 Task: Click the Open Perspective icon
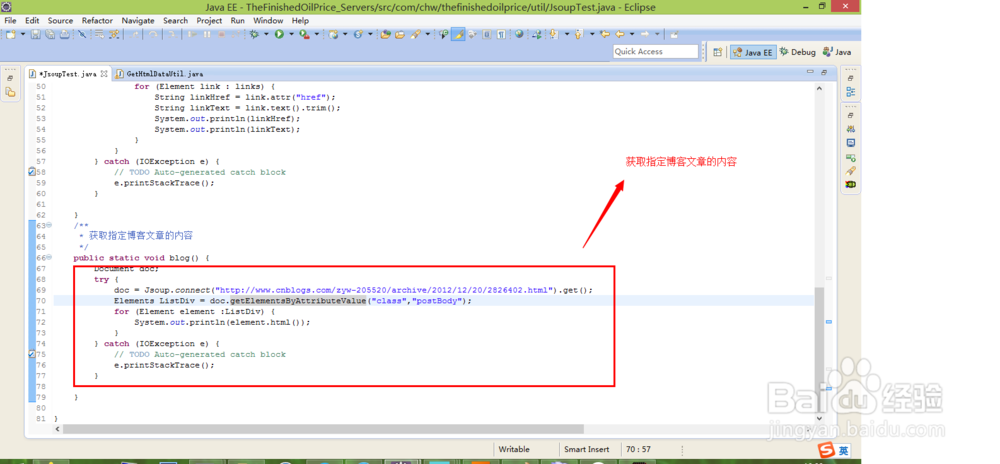[x=717, y=52]
